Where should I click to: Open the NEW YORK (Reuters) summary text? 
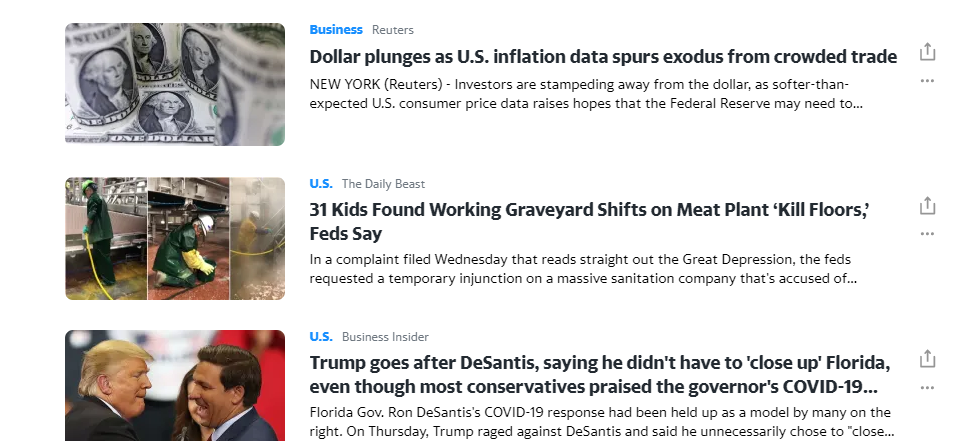pos(586,94)
